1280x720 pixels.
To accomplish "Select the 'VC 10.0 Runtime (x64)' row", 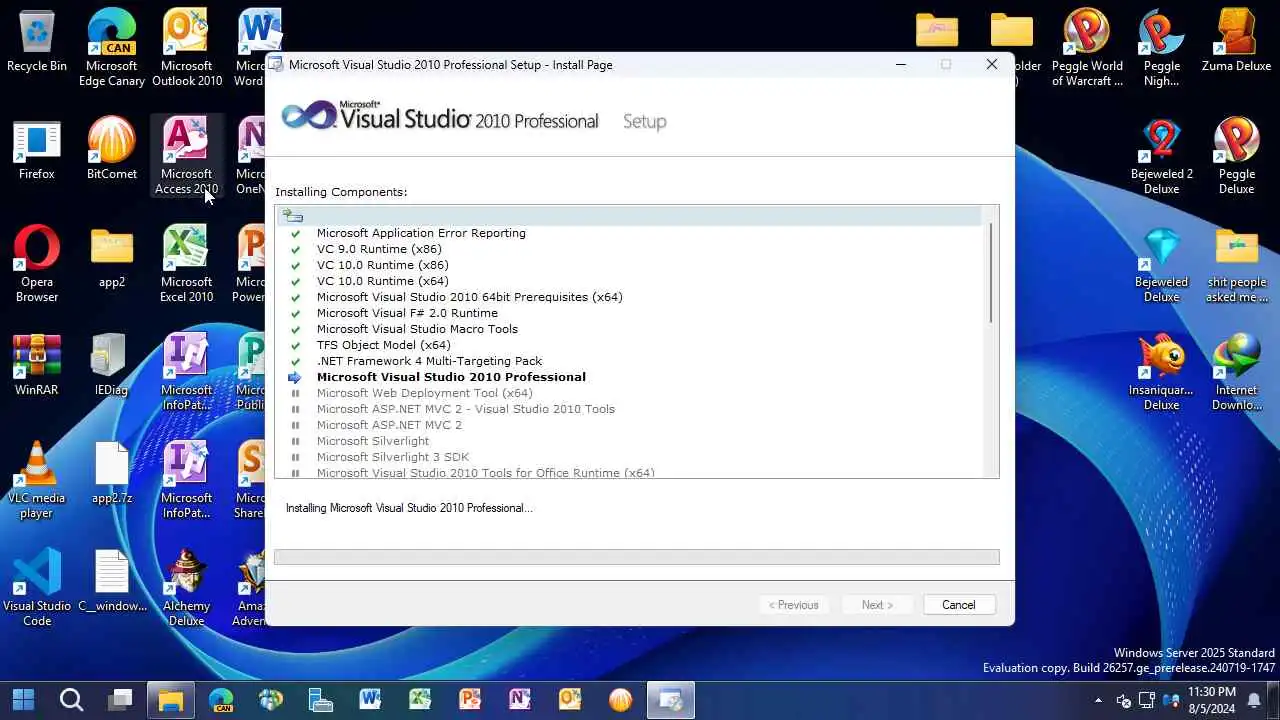I will click(x=382, y=281).
